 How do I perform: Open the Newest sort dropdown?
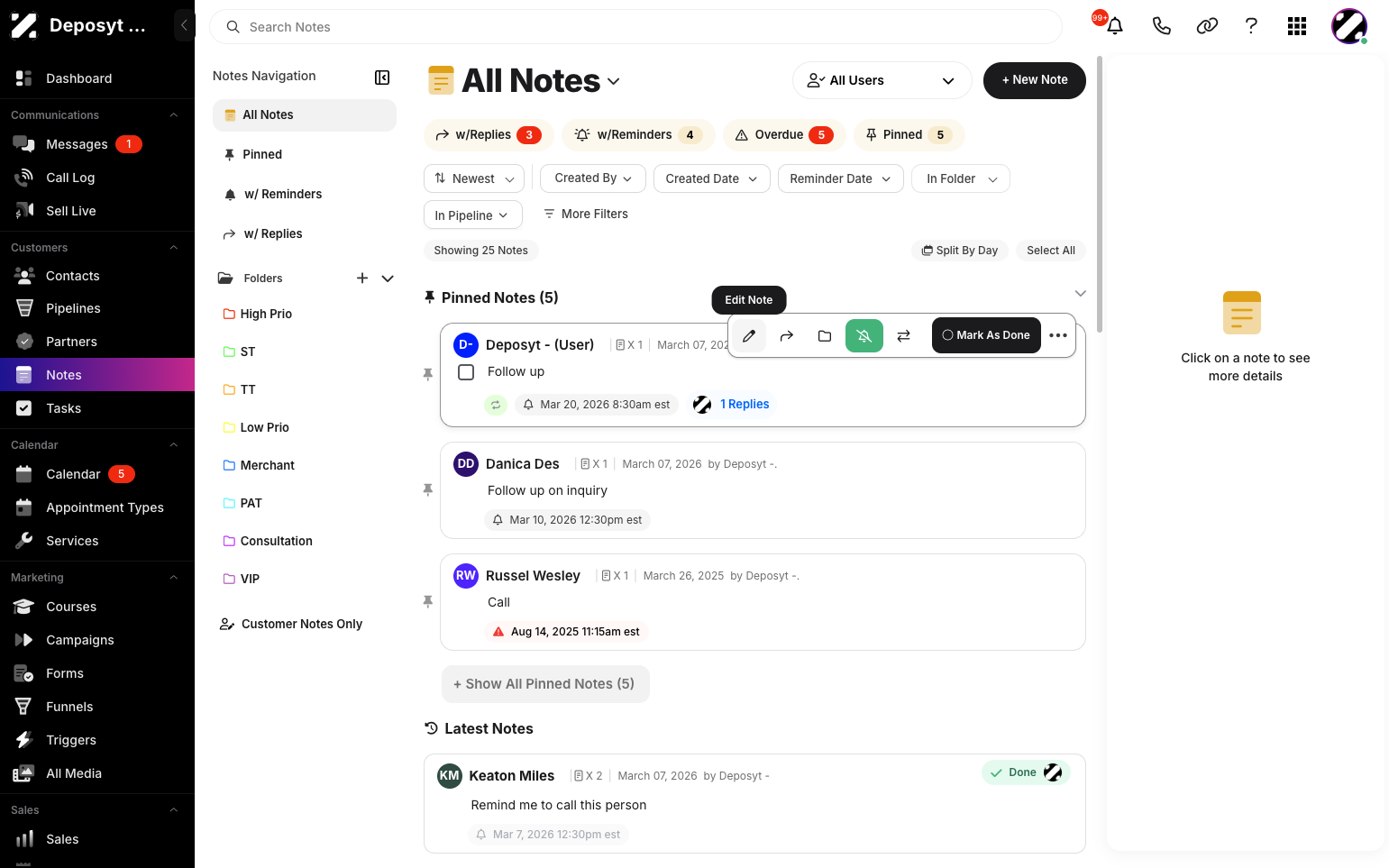(474, 178)
